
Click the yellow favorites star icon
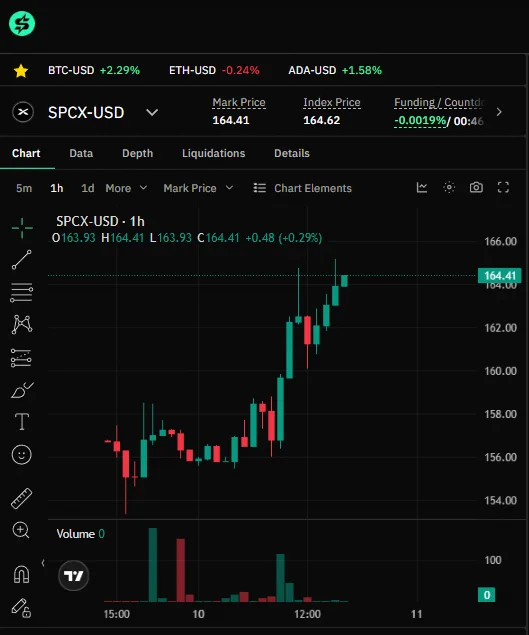21,71
